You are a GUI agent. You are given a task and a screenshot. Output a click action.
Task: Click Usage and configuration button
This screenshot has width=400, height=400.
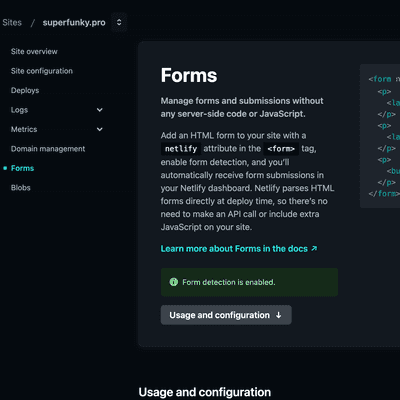[x=226, y=315]
